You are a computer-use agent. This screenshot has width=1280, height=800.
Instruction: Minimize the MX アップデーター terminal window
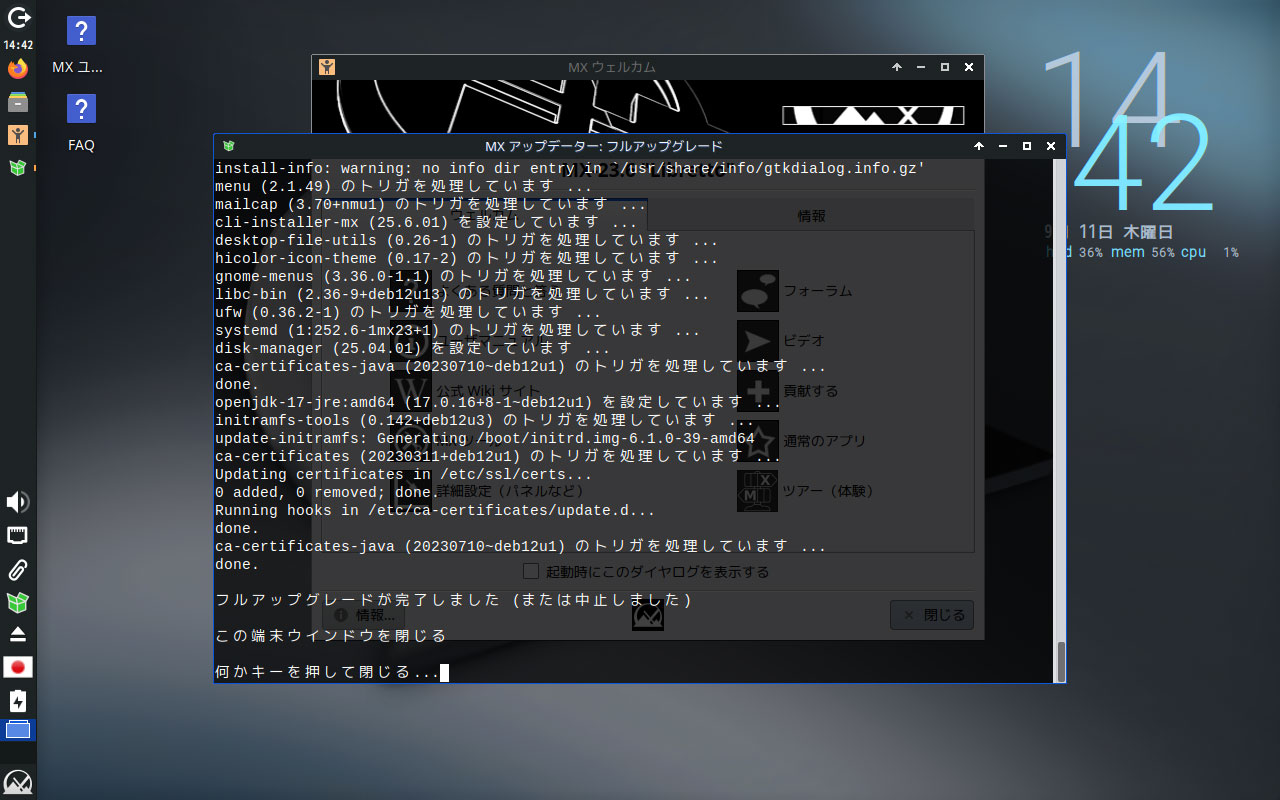[1003, 146]
